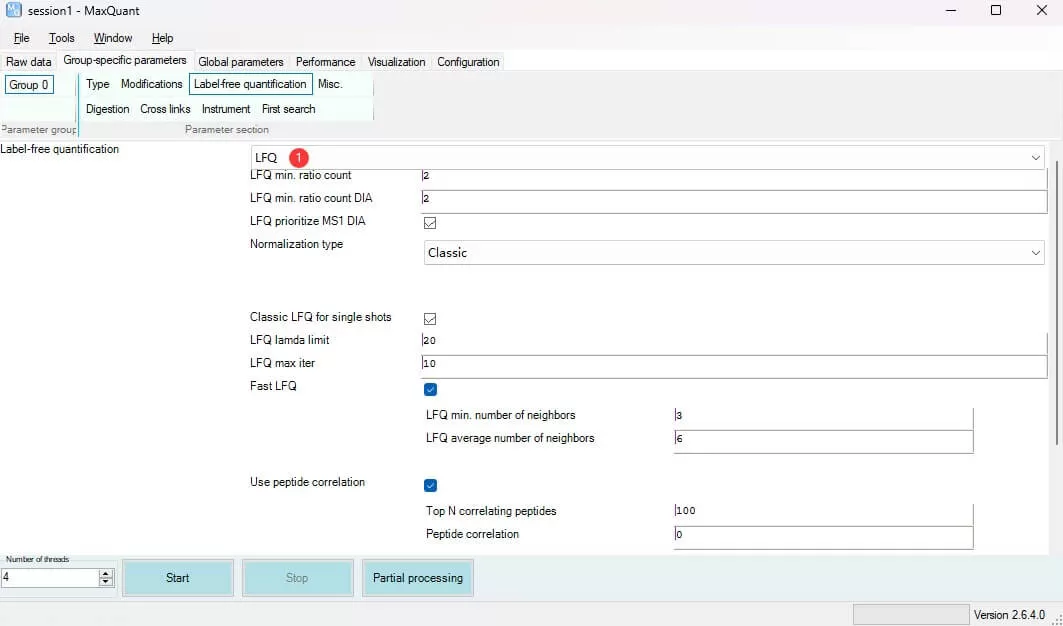
Task: Select the Modifications parameter section
Action: tap(152, 84)
